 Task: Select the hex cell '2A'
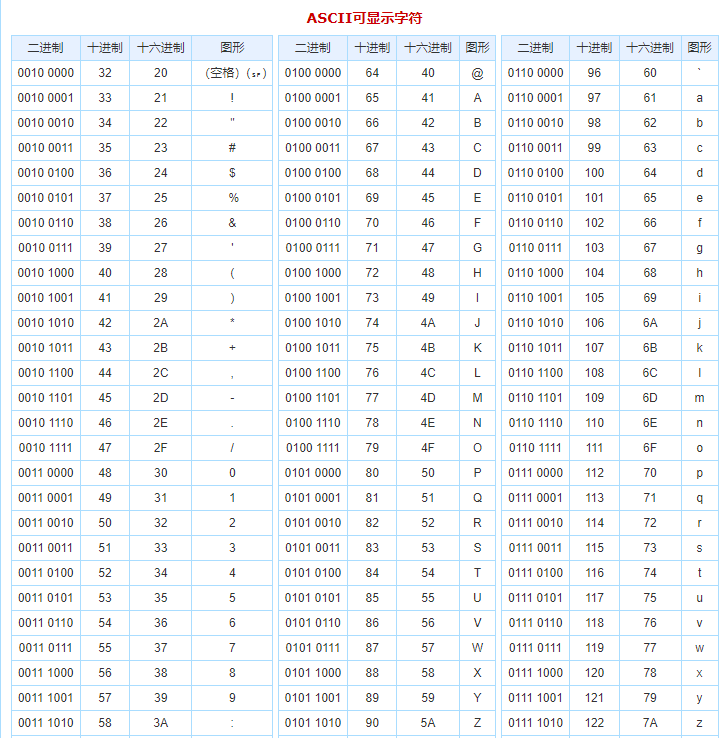pos(160,323)
